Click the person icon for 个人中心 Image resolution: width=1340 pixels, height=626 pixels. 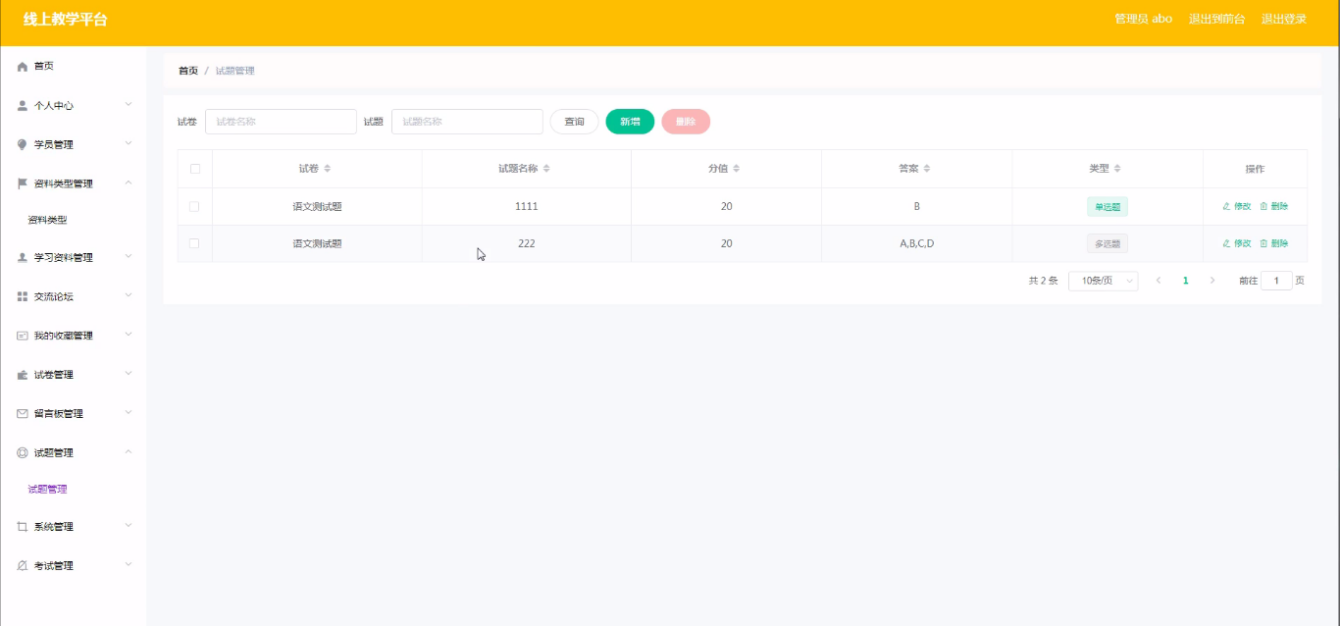(22, 105)
